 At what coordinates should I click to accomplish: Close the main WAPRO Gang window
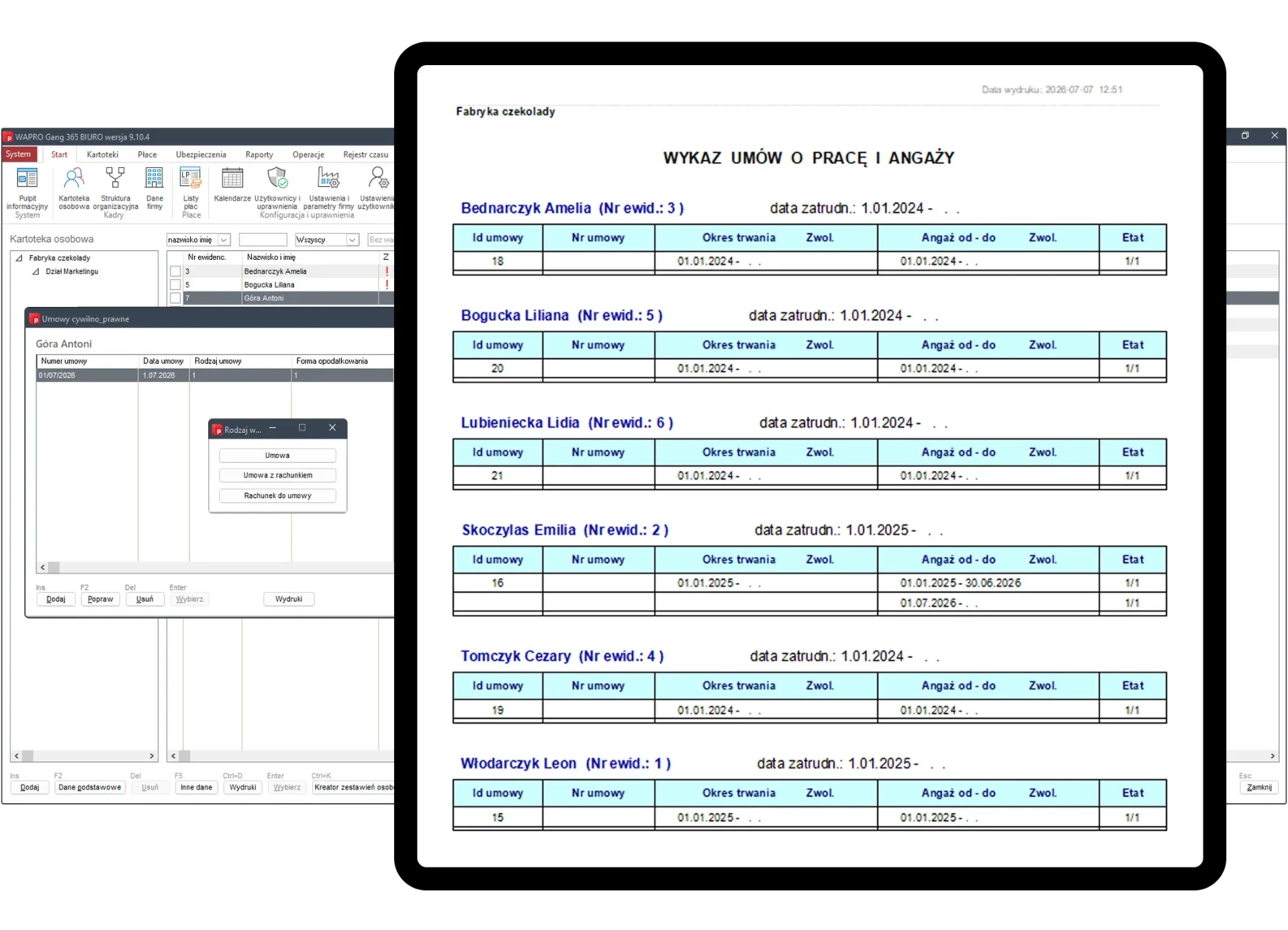click(x=1274, y=136)
